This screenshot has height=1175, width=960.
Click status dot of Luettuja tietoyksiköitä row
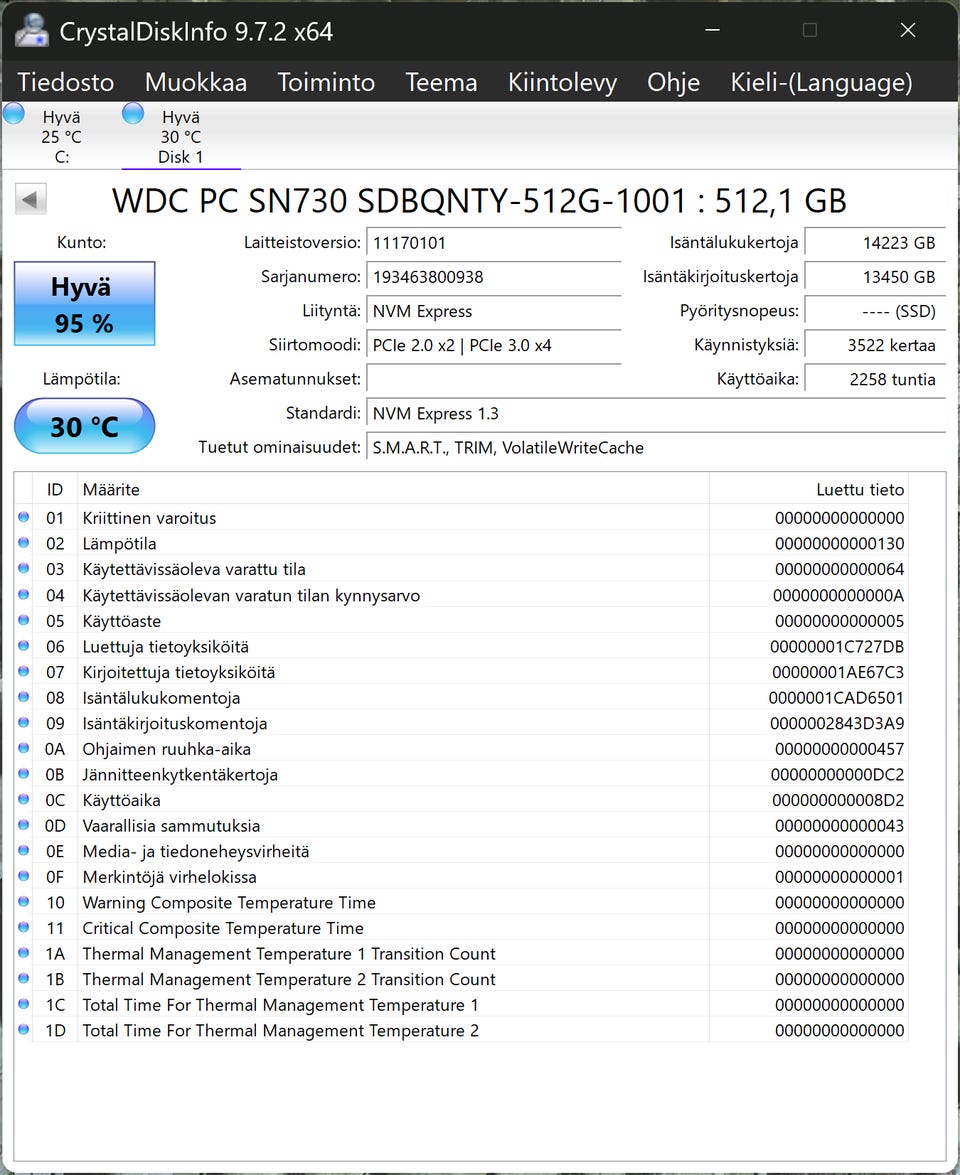(x=24, y=645)
